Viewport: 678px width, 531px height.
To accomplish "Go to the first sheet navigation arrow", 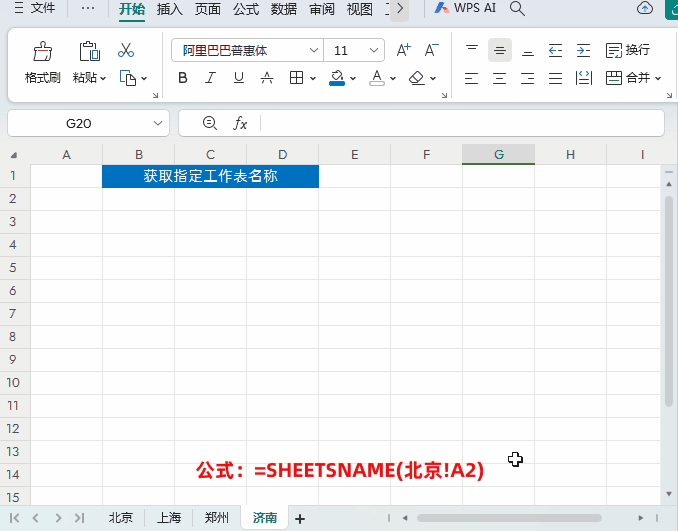I will [14, 518].
